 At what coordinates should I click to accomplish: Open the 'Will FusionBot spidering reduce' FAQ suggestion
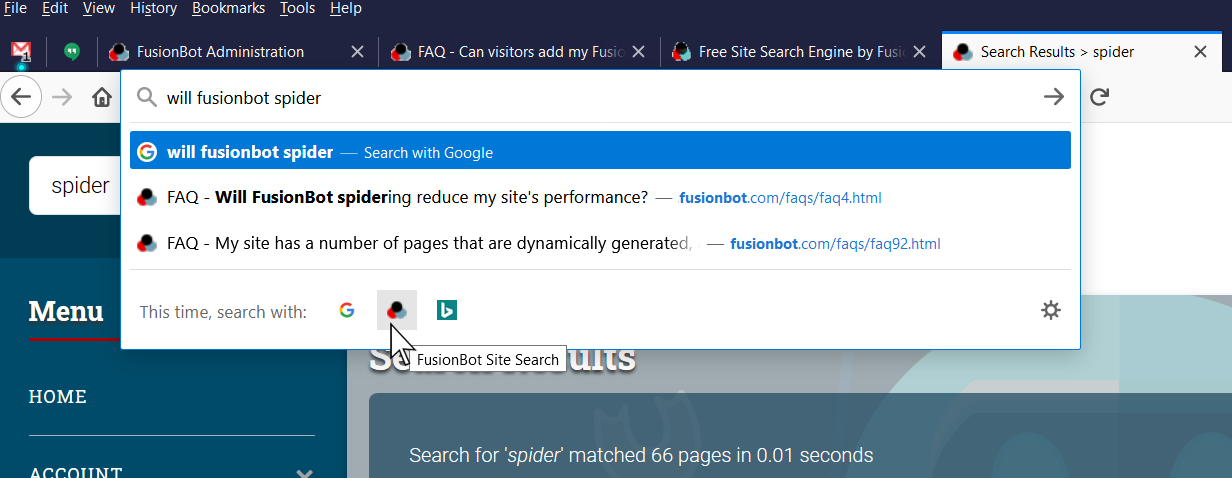pyautogui.click(x=600, y=197)
